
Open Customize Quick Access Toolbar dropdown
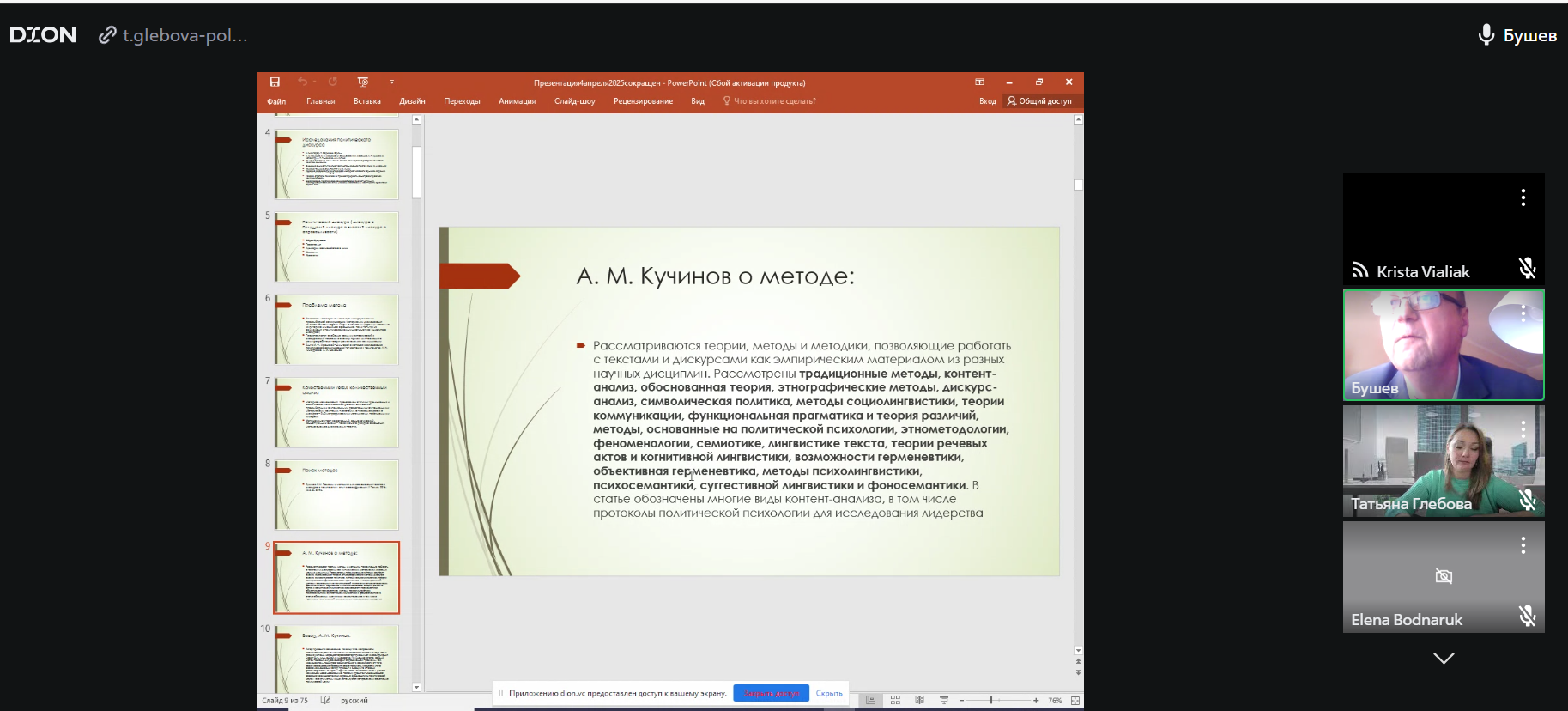coord(392,82)
